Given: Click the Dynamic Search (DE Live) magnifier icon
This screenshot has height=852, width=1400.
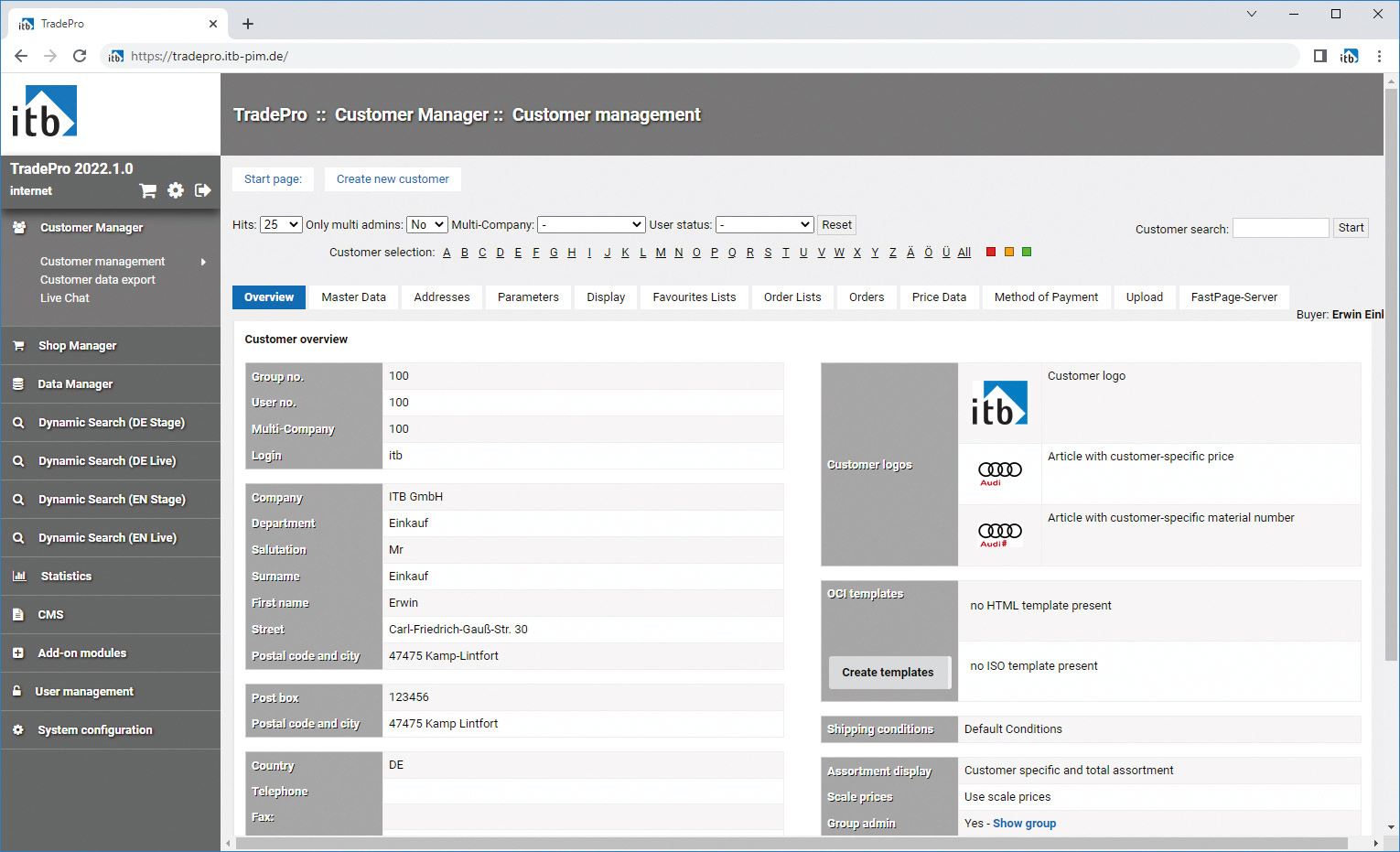Looking at the screenshot, I should pyautogui.click(x=18, y=461).
